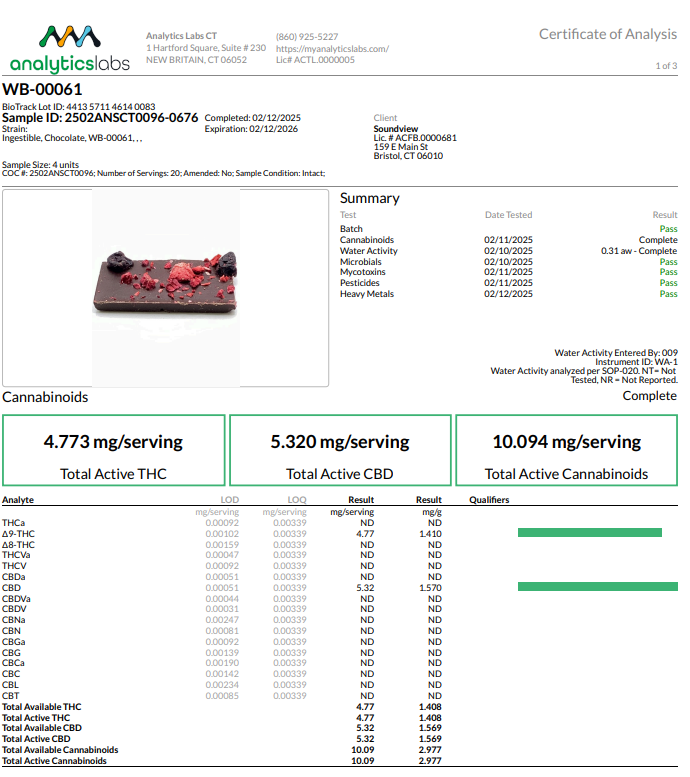The height and width of the screenshot is (777, 690).
Task: Click the green Δ9-THC result bar
Action: click(x=589, y=533)
